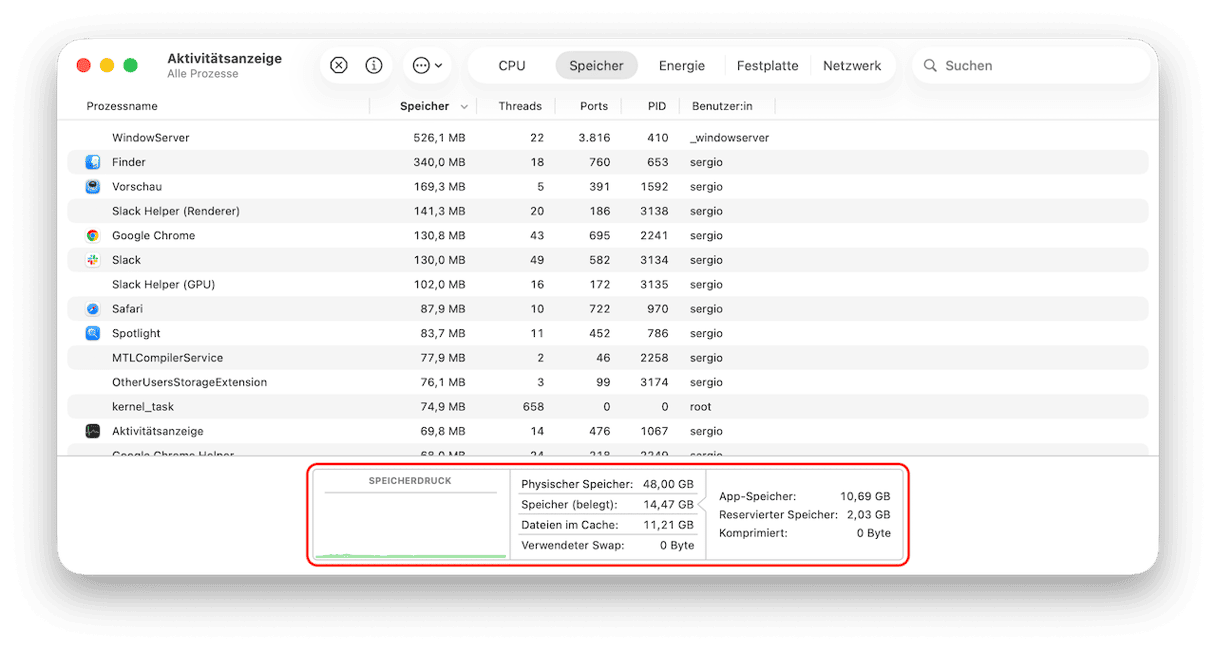Viewport: 1216px width, 650px height.
Task: Open process info with the i icon
Action: coord(374,65)
